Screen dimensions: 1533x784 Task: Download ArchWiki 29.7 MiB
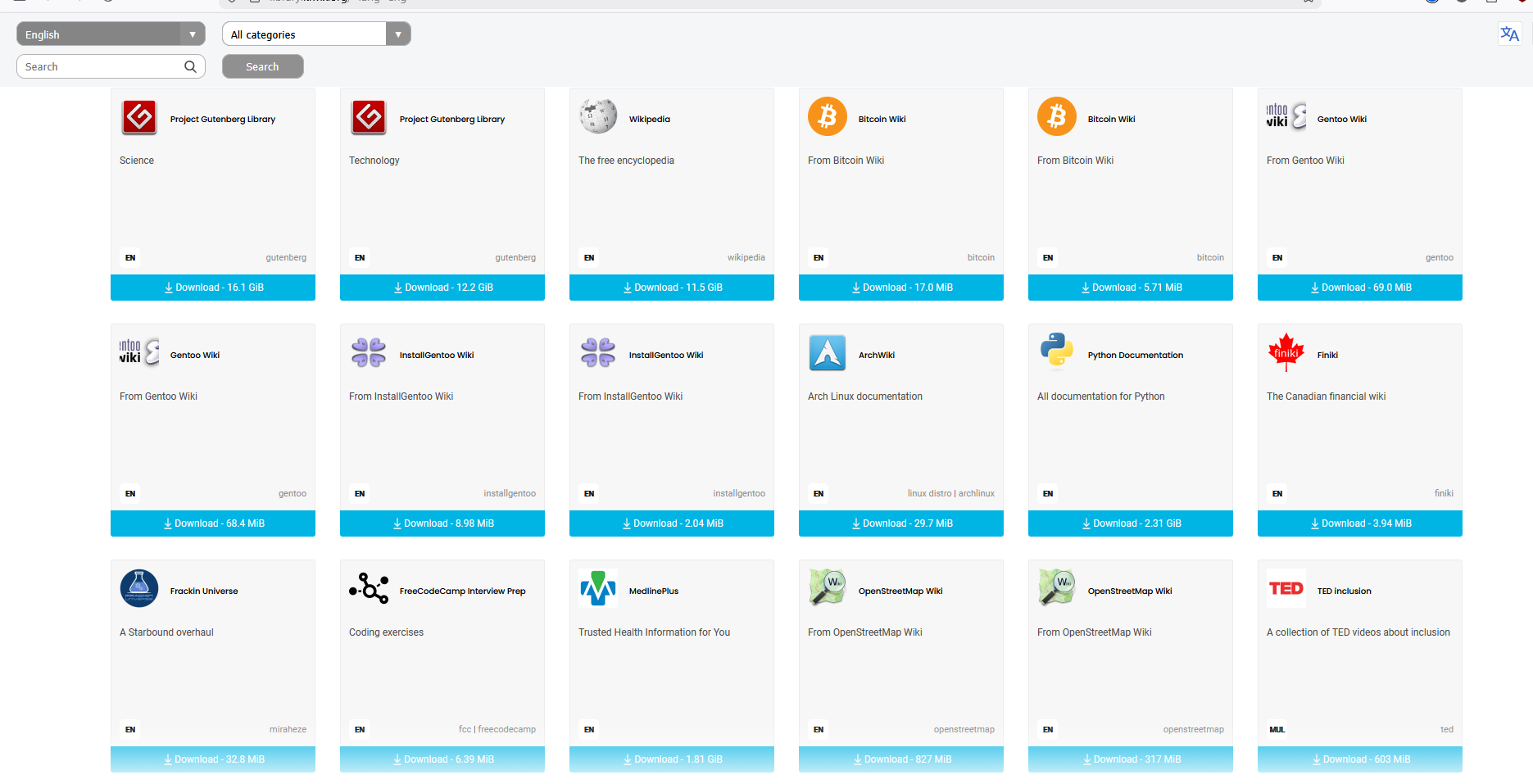coord(901,523)
